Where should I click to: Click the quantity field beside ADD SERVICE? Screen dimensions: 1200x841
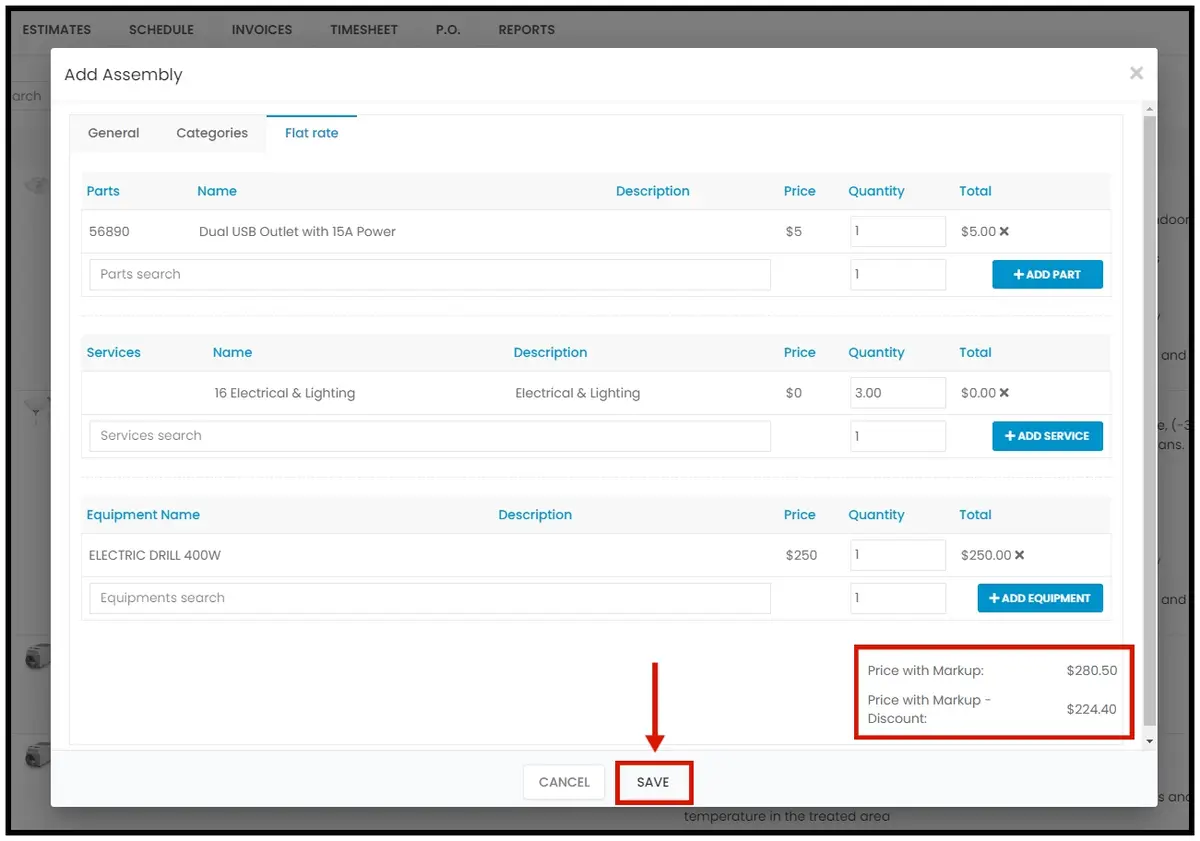(x=898, y=436)
